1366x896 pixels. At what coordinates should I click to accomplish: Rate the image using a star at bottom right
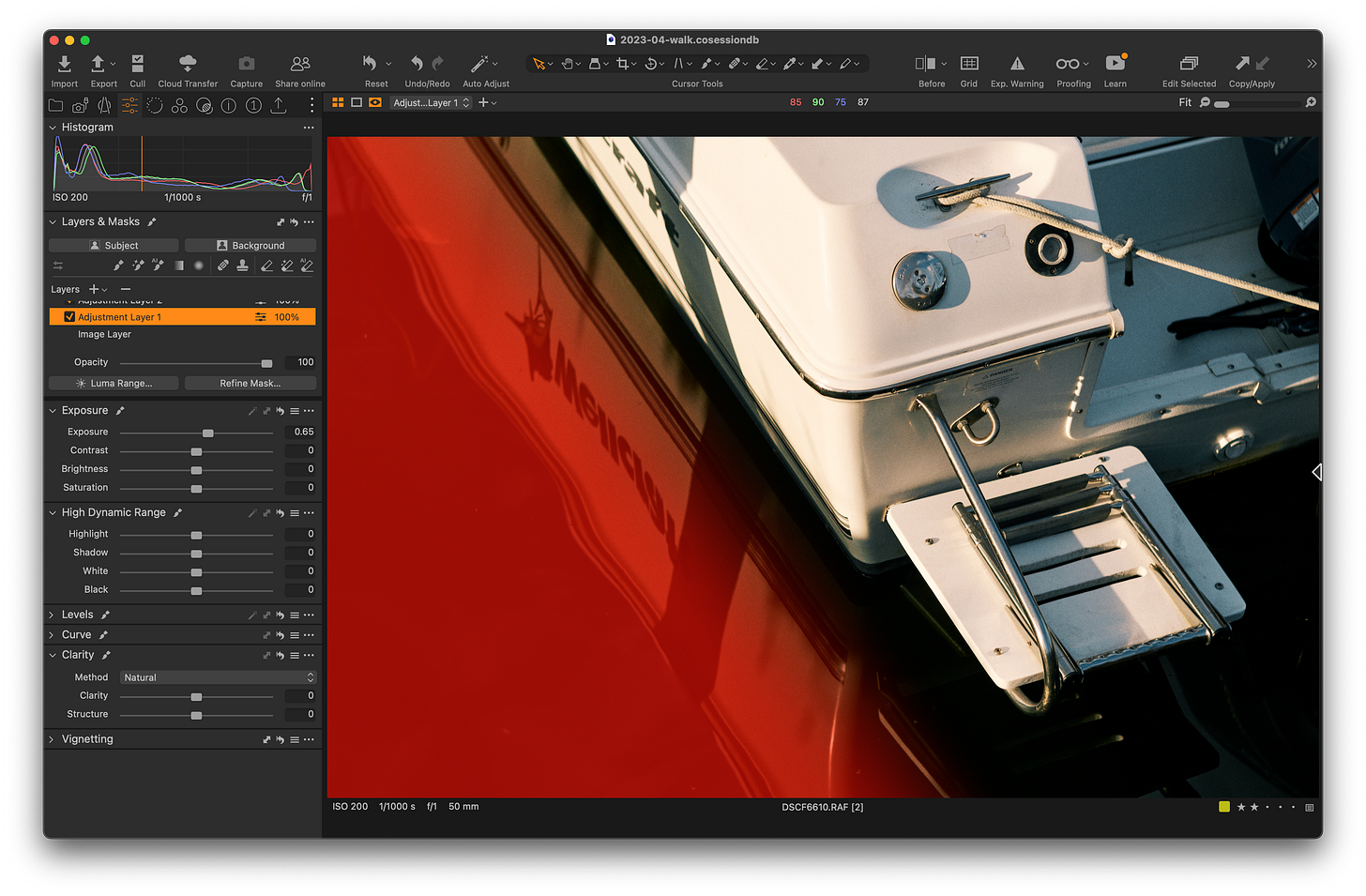click(1253, 806)
